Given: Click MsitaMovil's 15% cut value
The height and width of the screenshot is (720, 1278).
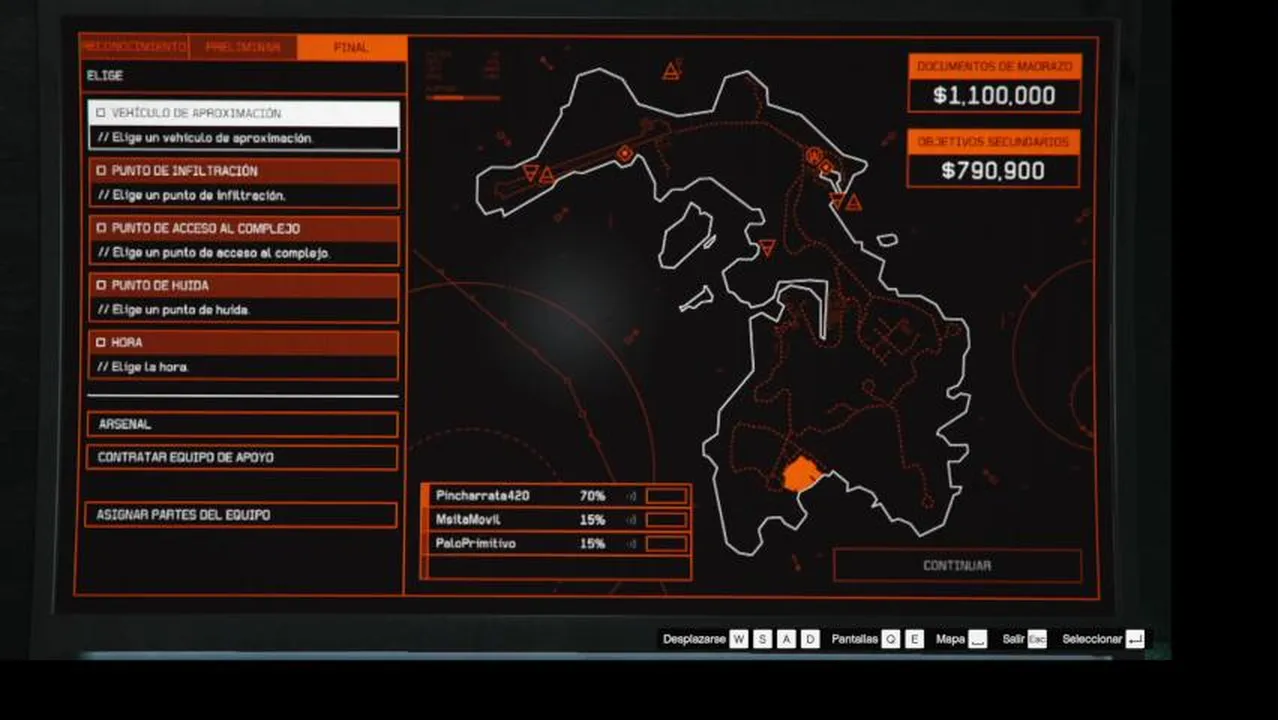Looking at the screenshot, I should [x=592, y=520].
